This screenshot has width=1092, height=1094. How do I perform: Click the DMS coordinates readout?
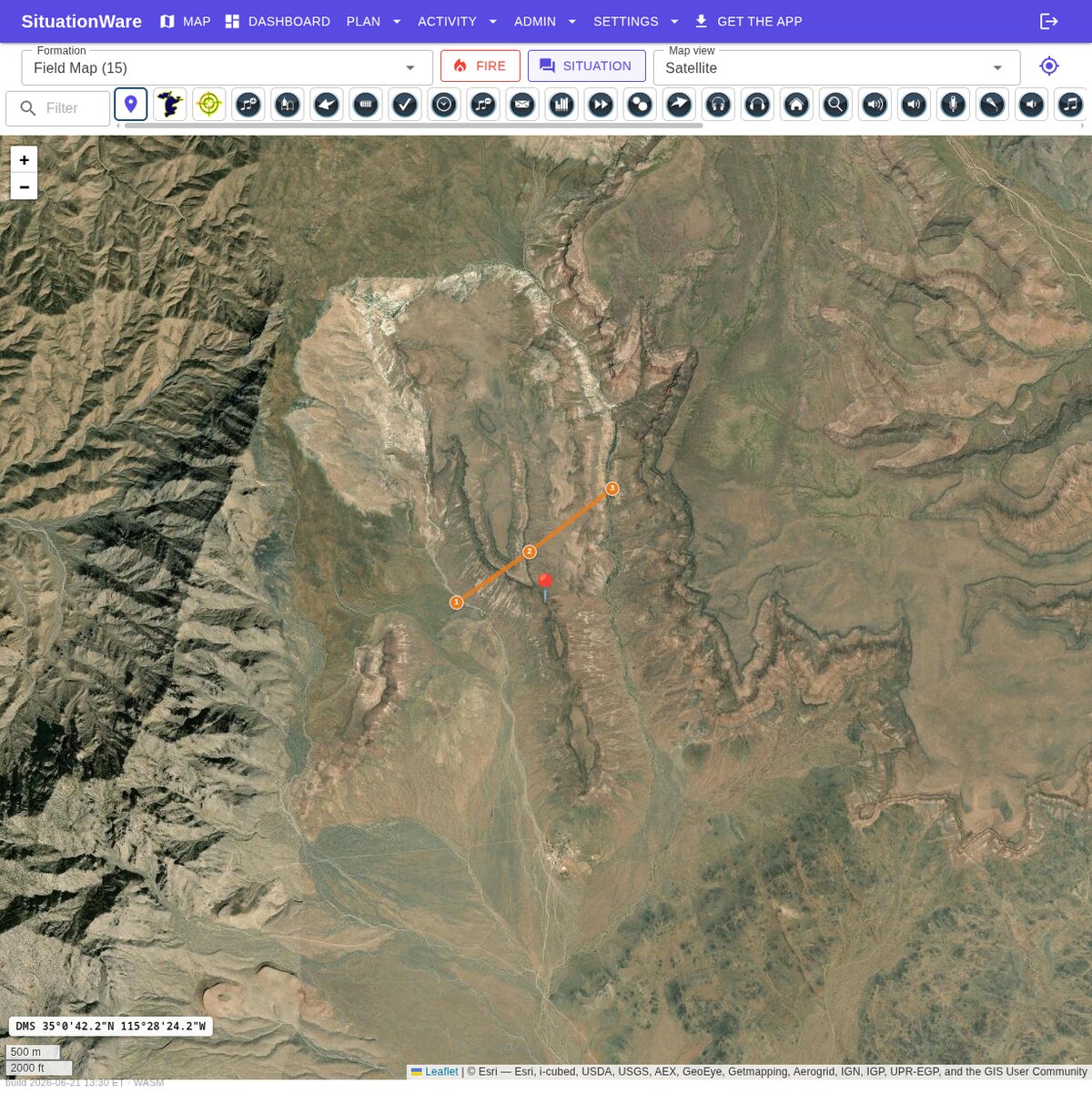[x=111, y=1027]
